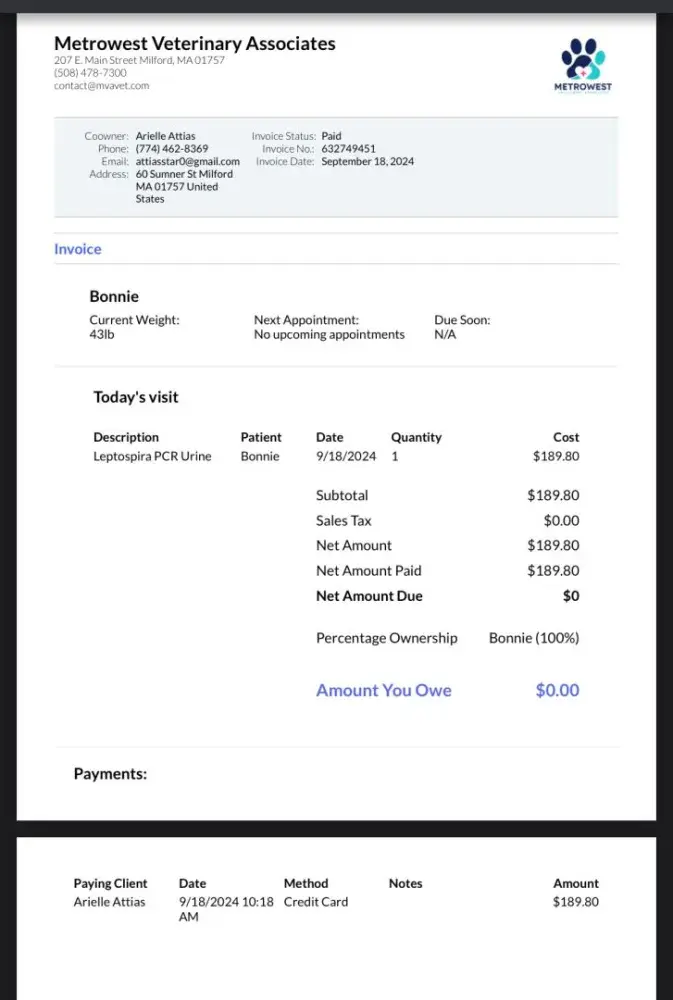Click the Credit Card payment method
Viewport: 673px width, 1000px height.
(x=315, y=902)
